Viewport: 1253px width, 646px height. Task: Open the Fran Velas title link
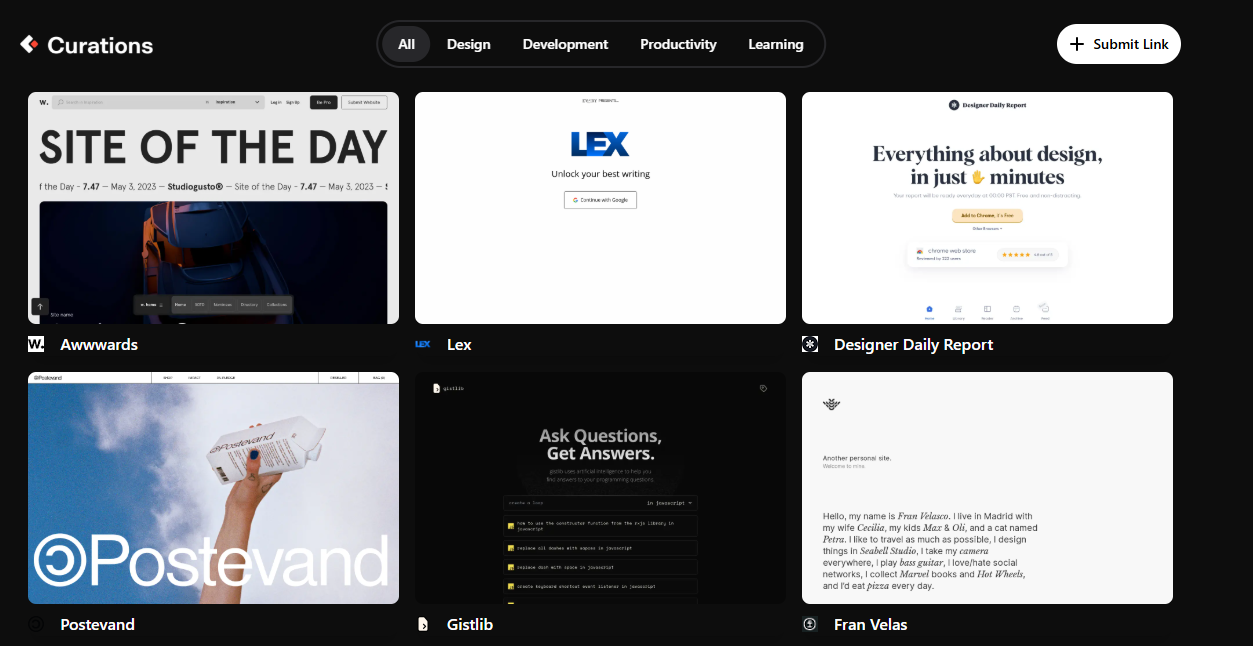point(871,624)
